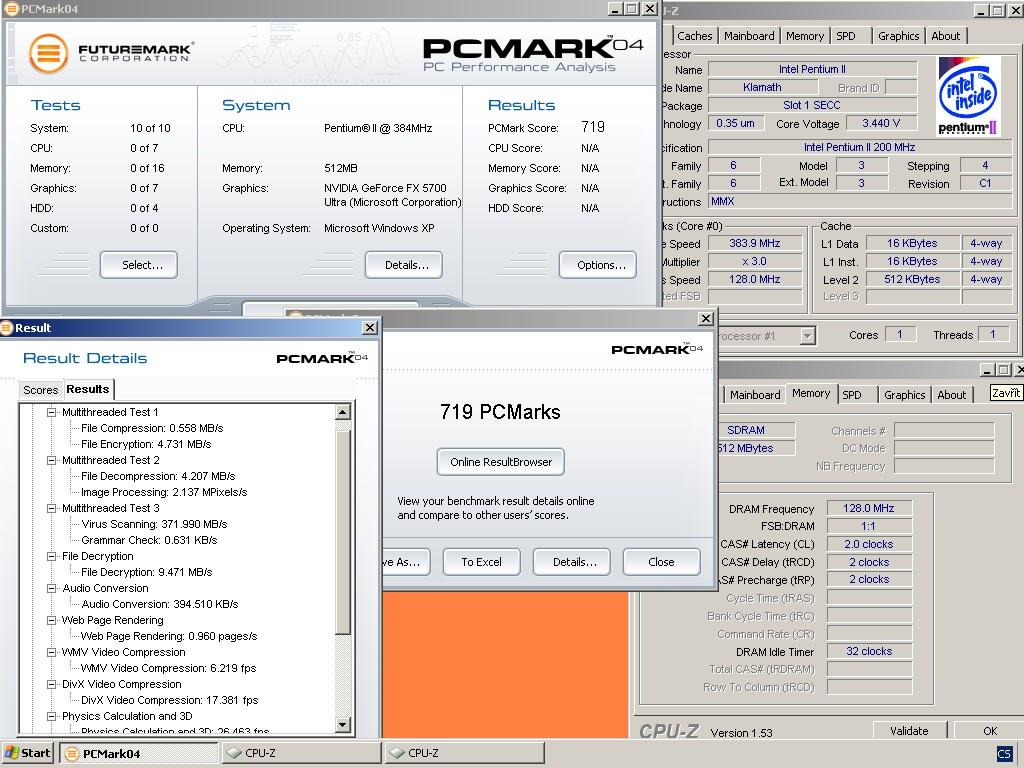The width and height of the screenshot is (1024, 768).
Task: Switch to PCMark04 in the taskbar
Action: [138, 753]
